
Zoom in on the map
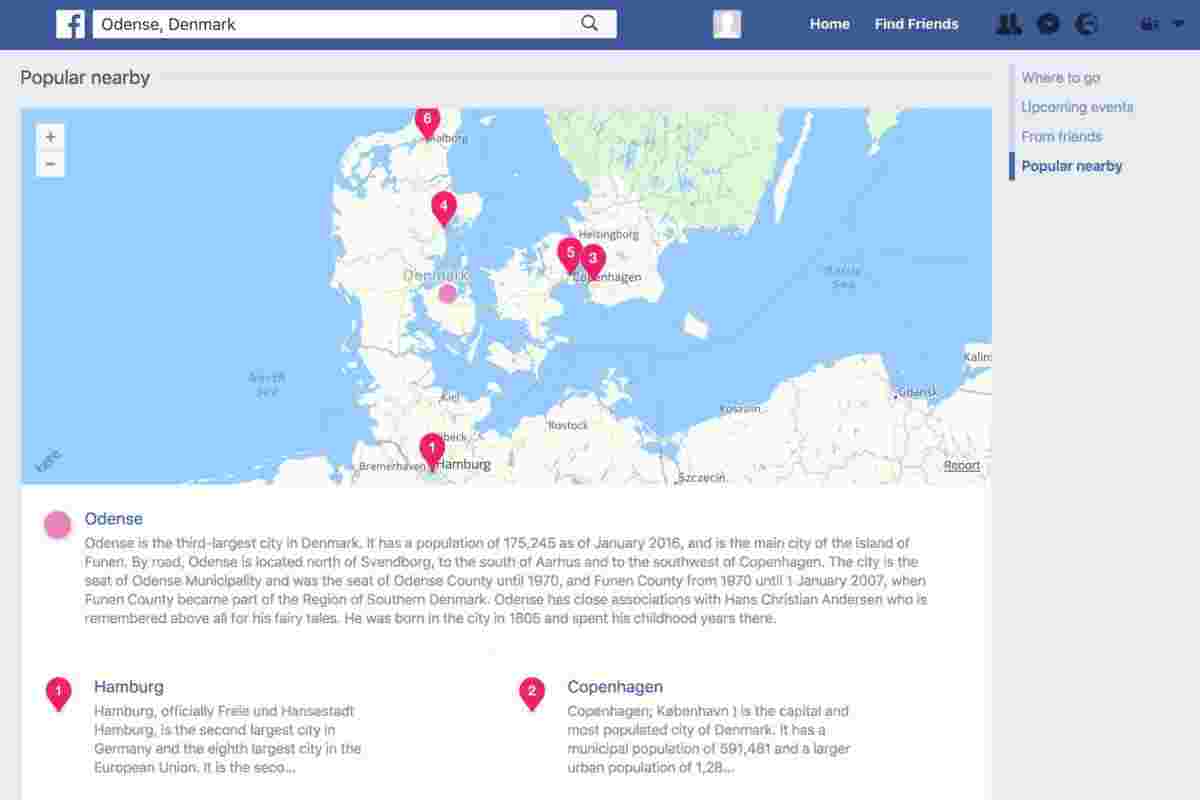click(50, 137)
